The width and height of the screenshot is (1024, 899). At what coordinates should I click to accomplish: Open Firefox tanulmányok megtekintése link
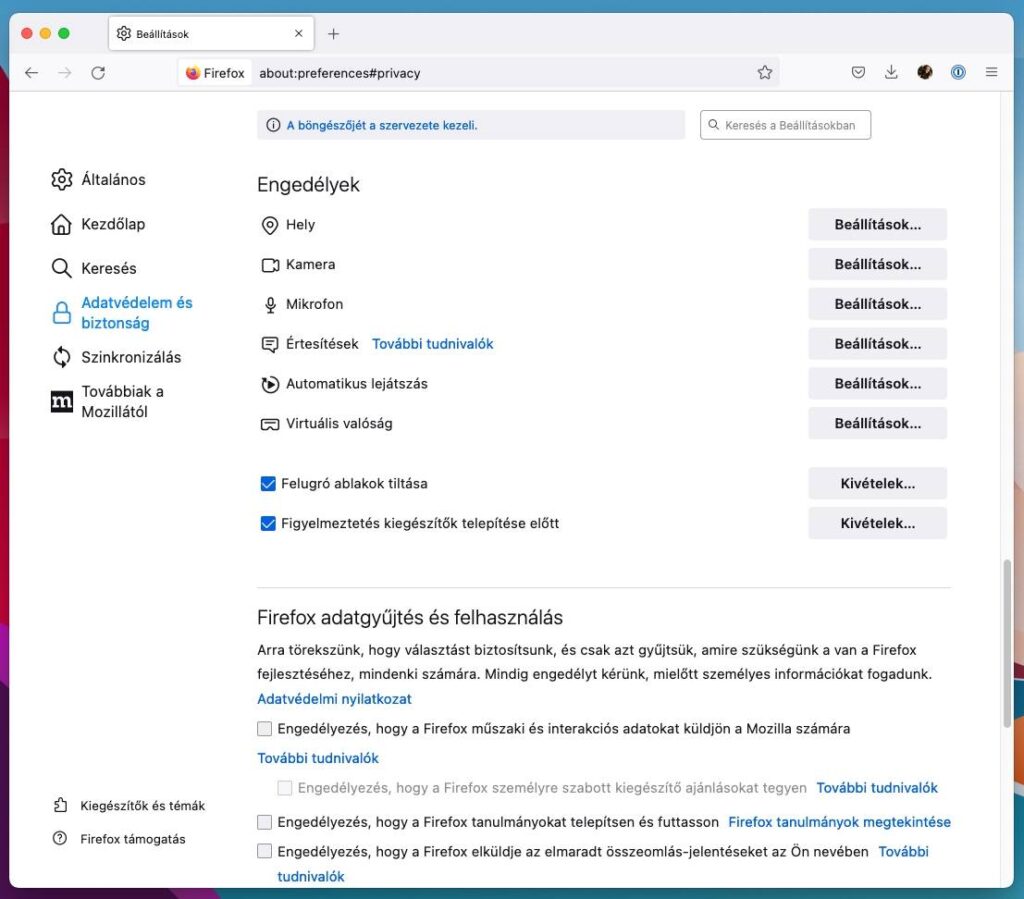pyautogui.click(x=839, y=822)
